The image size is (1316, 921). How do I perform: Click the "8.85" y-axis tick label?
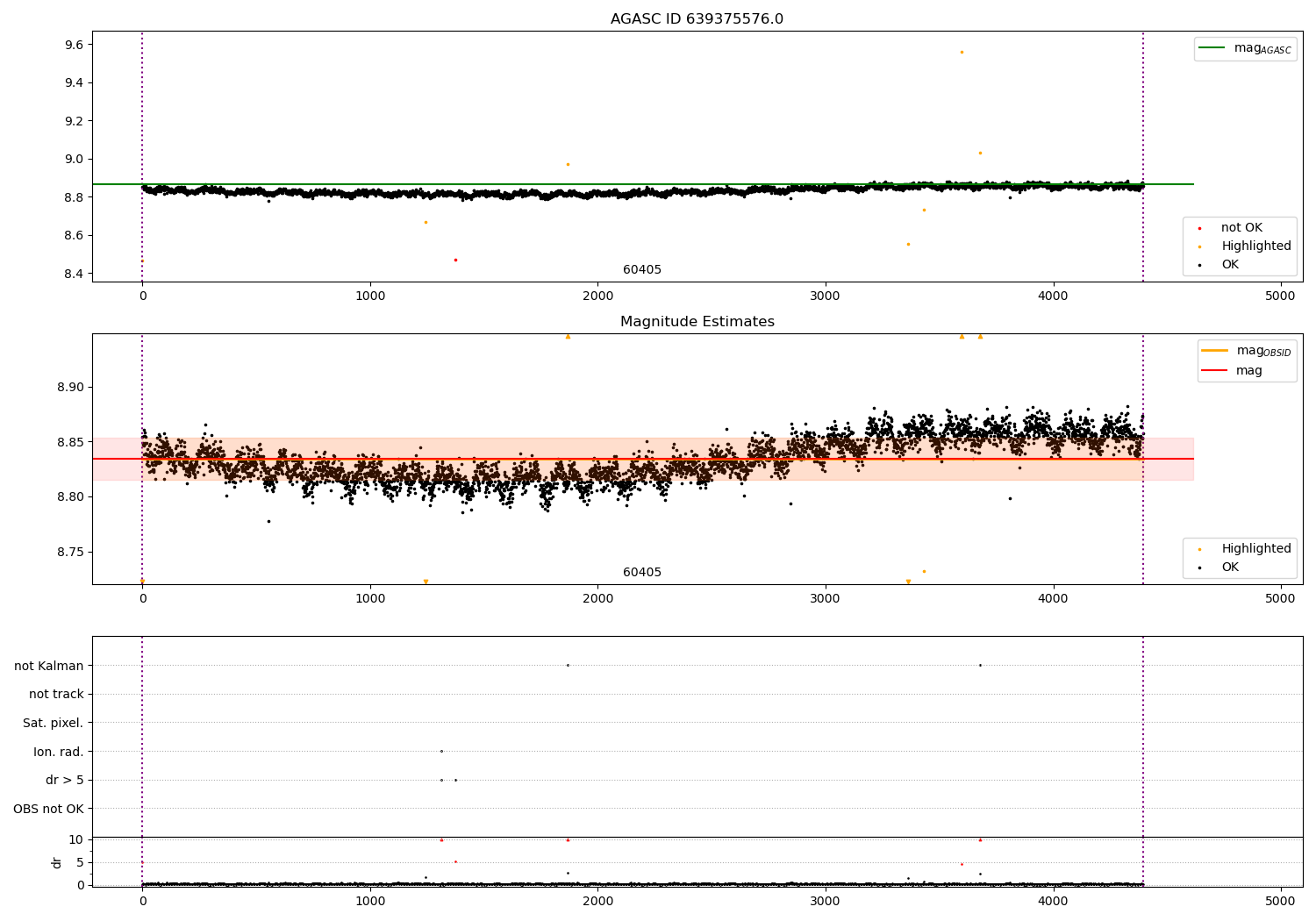point(70,442)
